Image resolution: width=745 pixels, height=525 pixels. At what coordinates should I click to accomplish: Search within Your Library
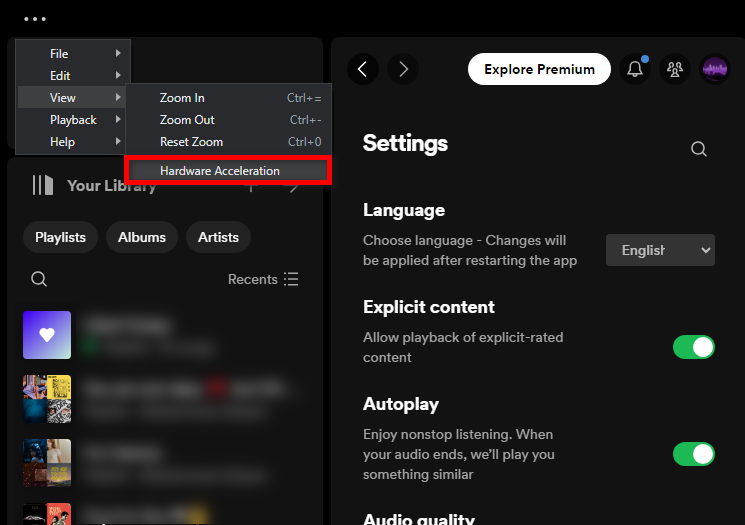click(39, 279)
